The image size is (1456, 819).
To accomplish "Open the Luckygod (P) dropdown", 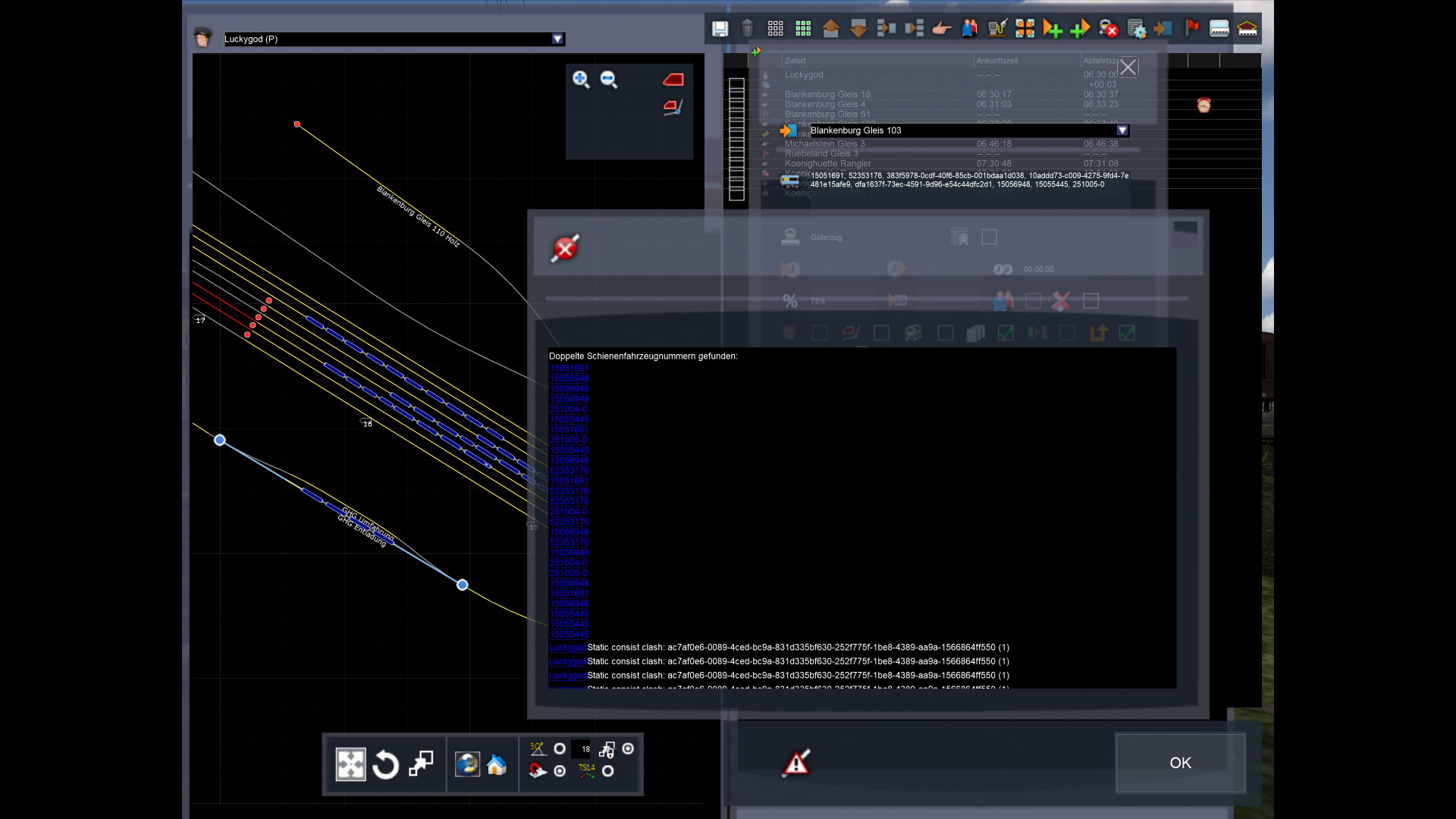I will click(557, 39).
